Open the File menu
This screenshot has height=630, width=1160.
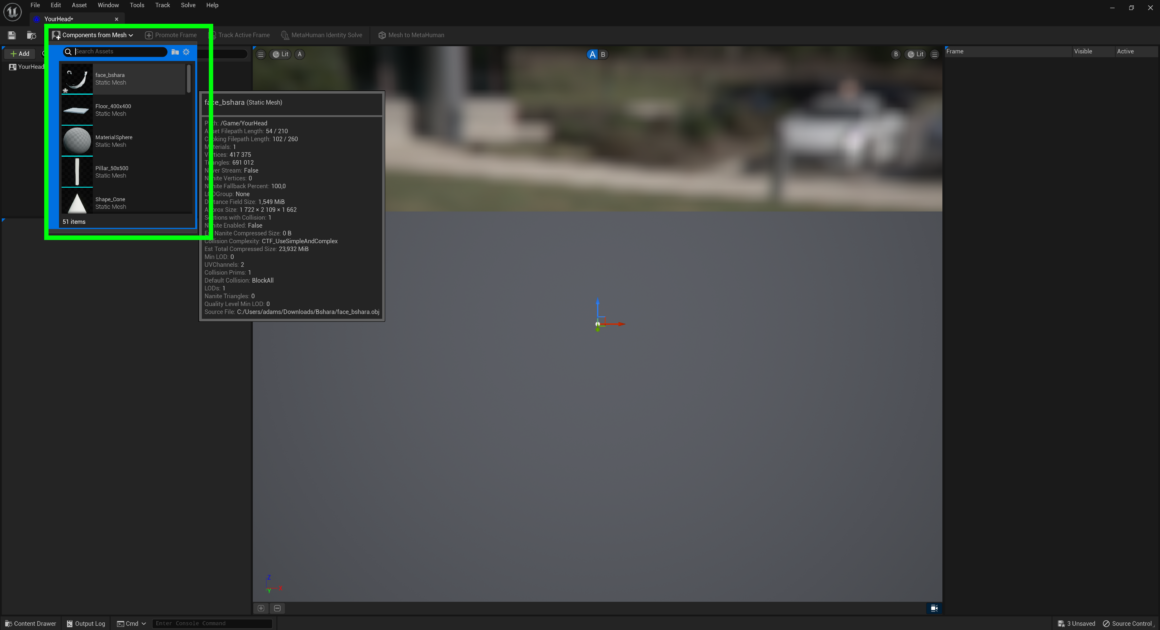pos(35,5)
